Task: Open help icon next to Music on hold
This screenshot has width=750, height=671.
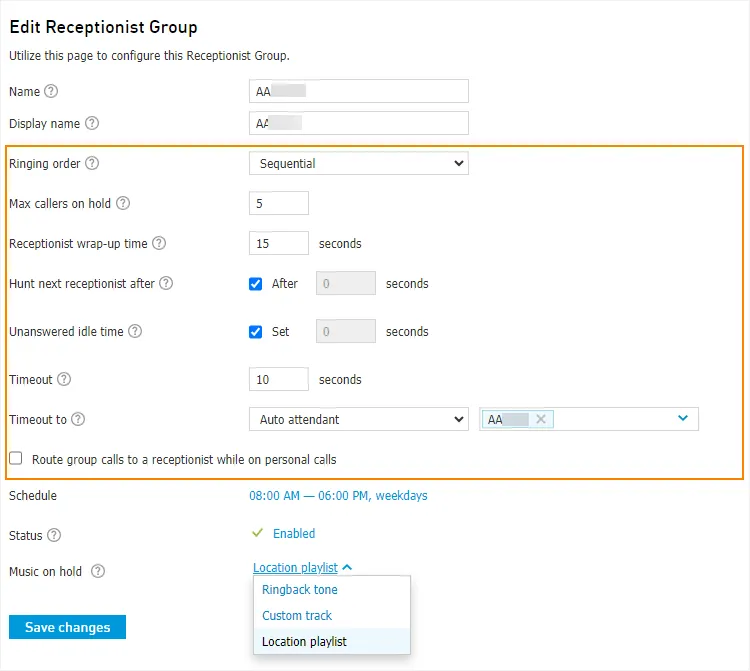Action: (98, 571)
